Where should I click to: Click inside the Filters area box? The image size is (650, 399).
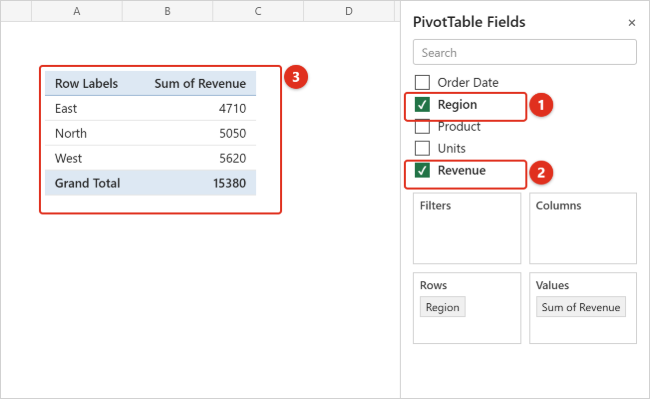(467, 228)
